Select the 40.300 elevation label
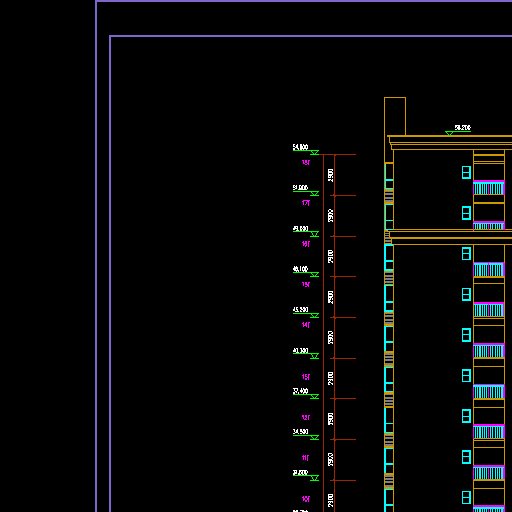The width and height of the screenshot is (512, 512). point(300,351)
